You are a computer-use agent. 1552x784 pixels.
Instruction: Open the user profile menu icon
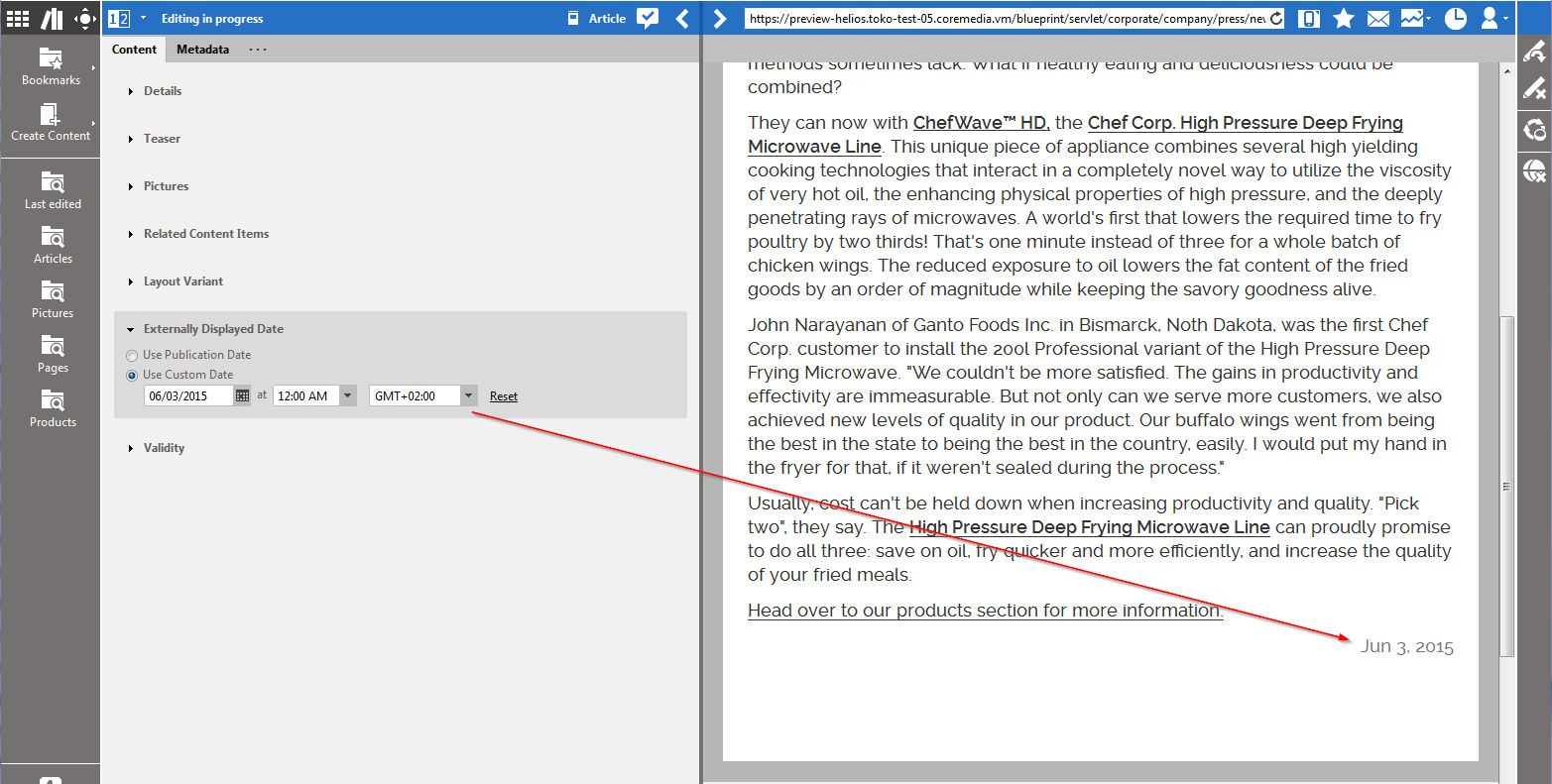pos(1493,18)
